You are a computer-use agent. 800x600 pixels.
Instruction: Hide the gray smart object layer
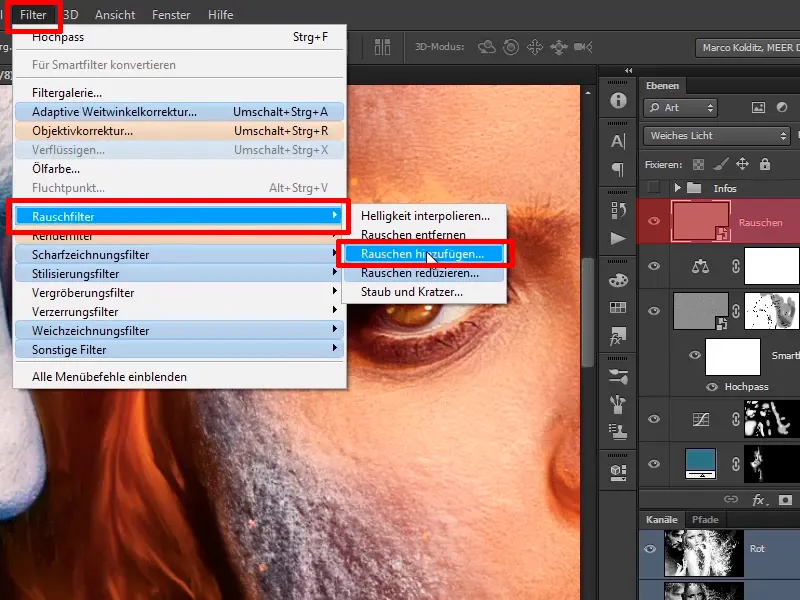pos(654,311)
